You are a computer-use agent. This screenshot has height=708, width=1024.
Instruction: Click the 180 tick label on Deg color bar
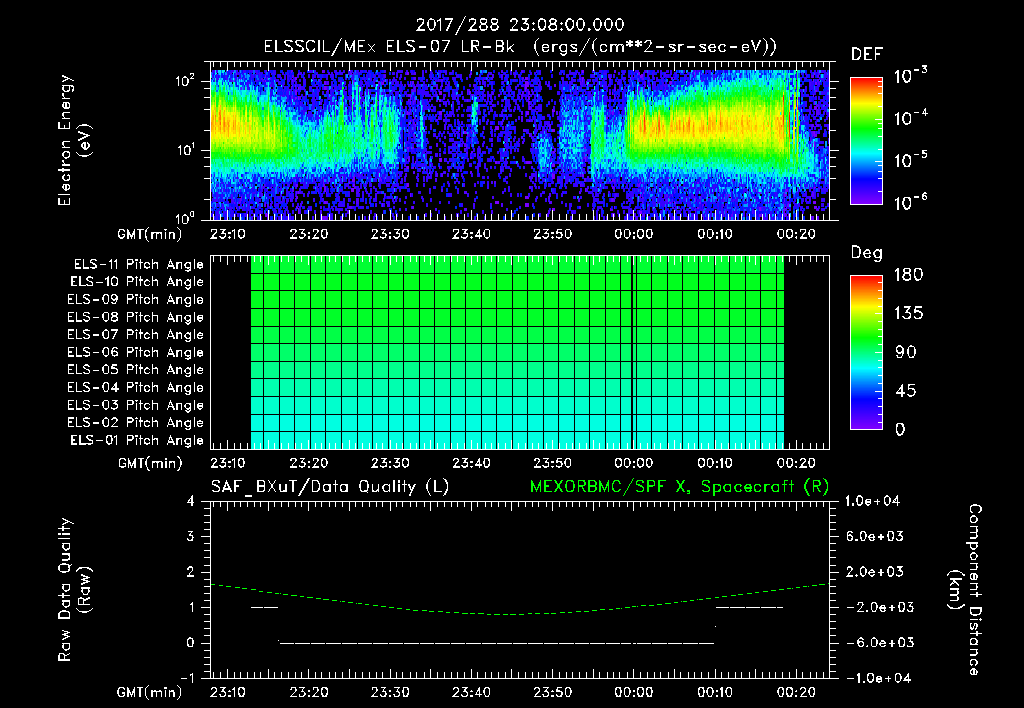[x=908, y=275]
